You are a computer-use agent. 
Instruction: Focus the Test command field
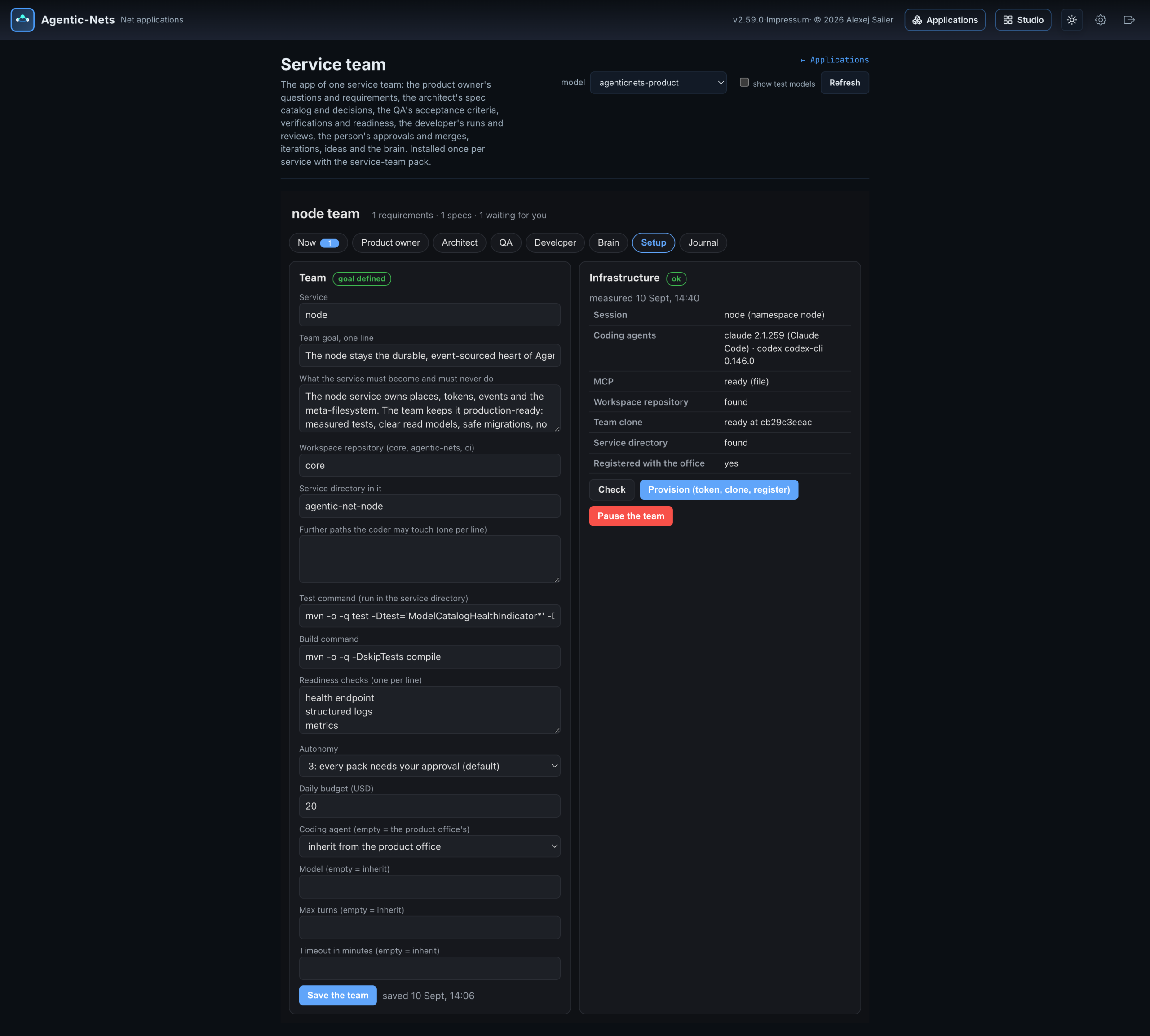point(430,616)
